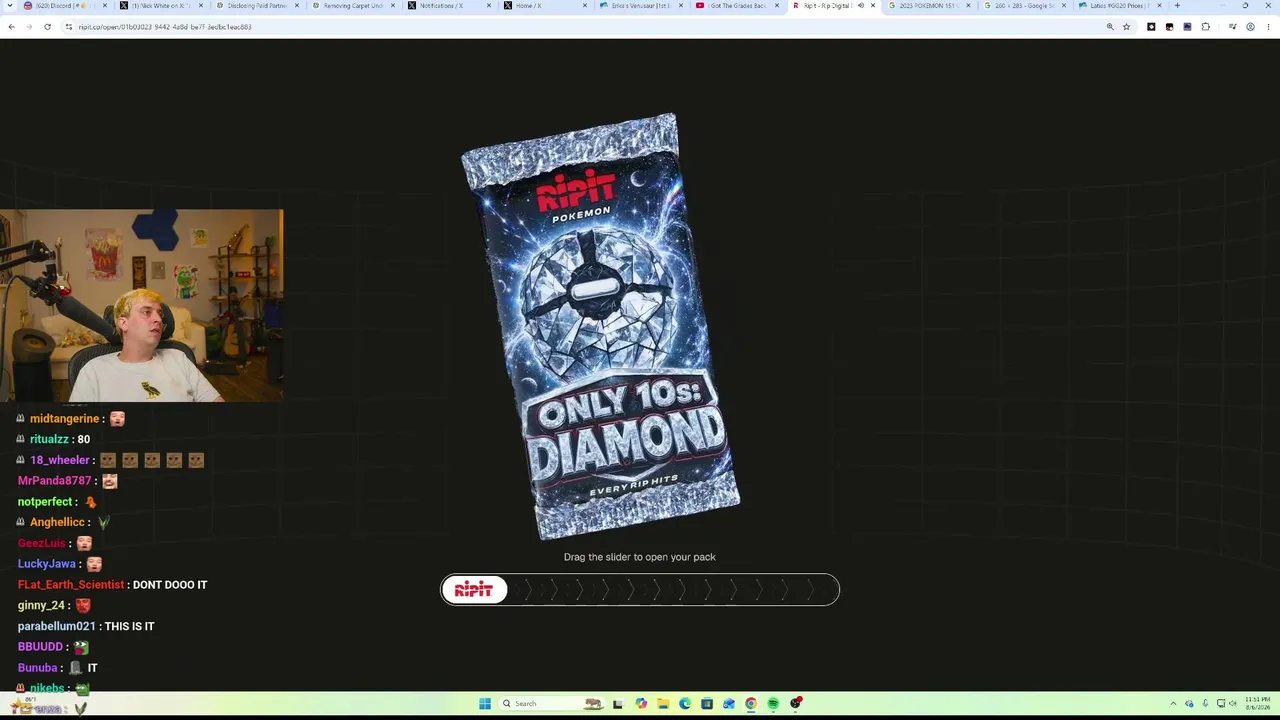The height and width of the screenshot is (720, 1280).
Task: Click the streamer webcam overlay
Action: (142, 305)
